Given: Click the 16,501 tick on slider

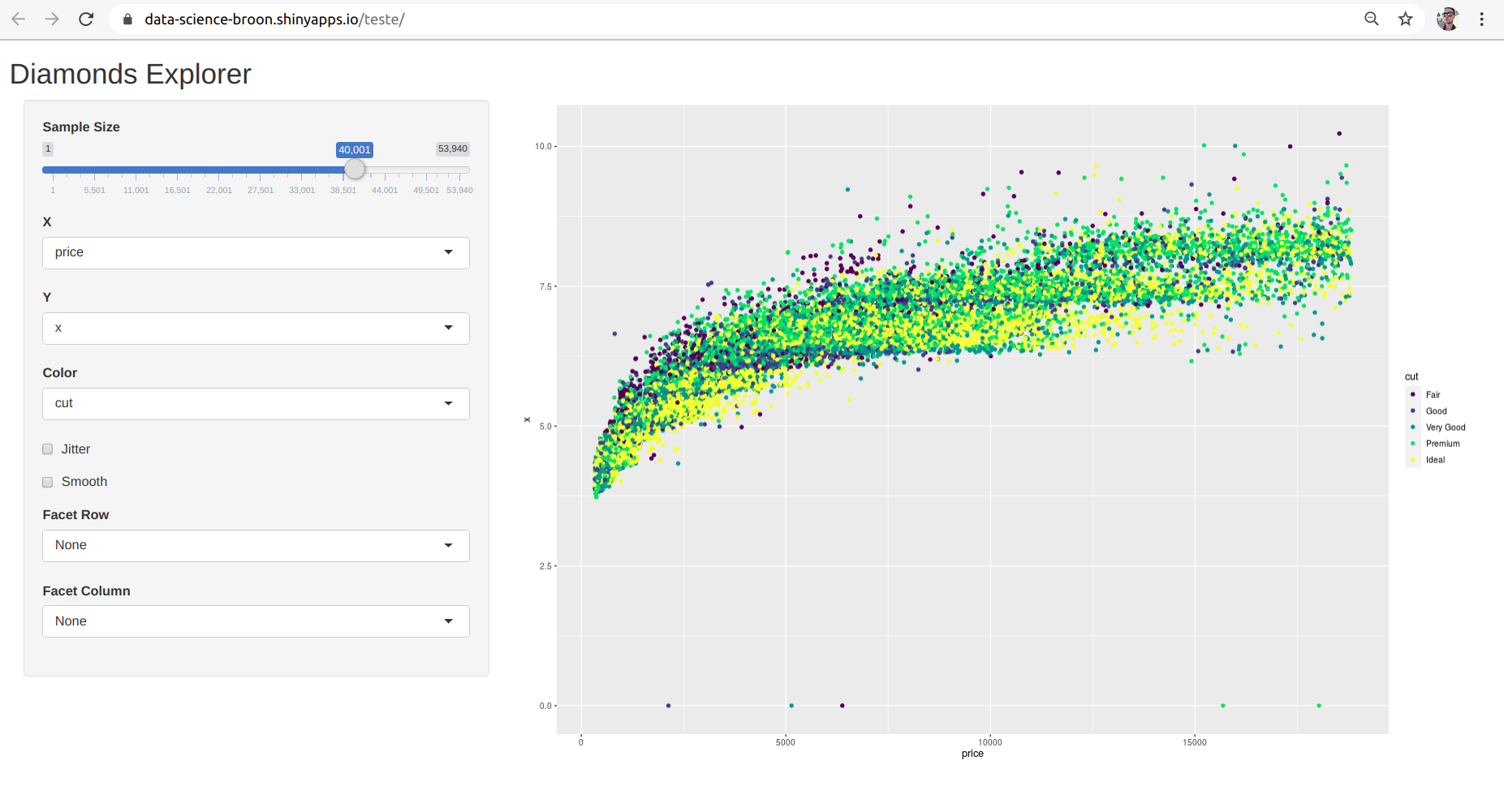Looking at the screenshot, I should [x=177, y=190].
